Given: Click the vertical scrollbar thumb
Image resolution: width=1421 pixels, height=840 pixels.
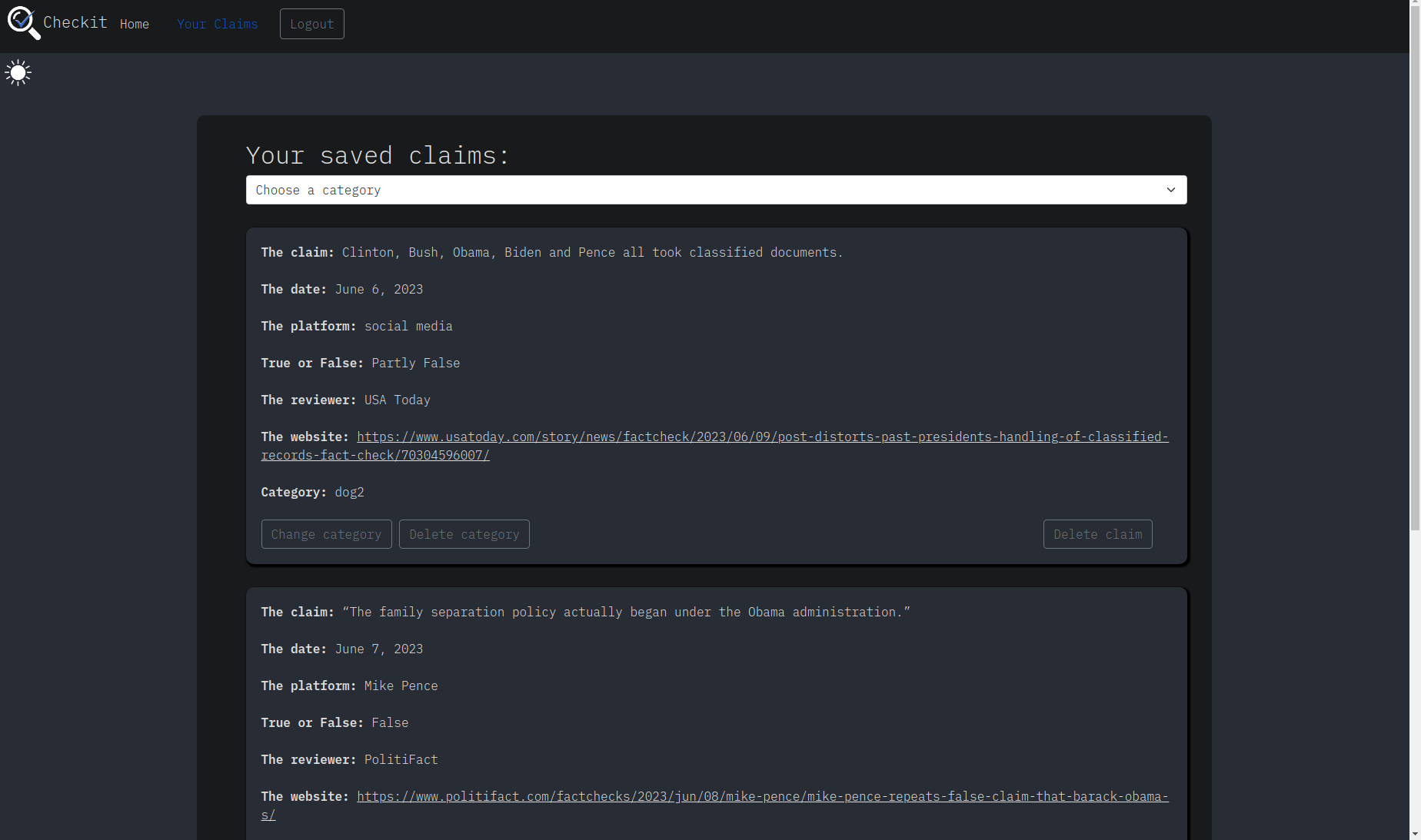Looking at the screenshot, I should coord(1415,269).
